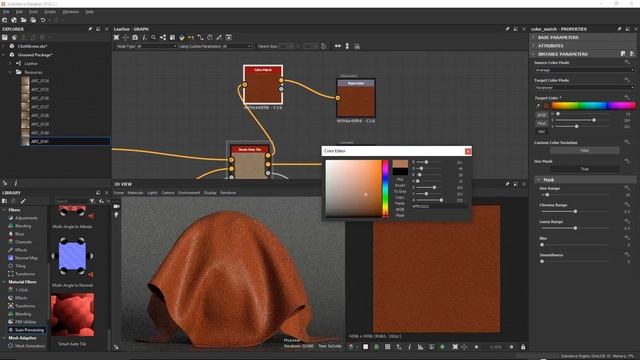Screen dimensions: 640x360
Task: Open the Materials menu in 3D View
Action: (x=135, y=193)
